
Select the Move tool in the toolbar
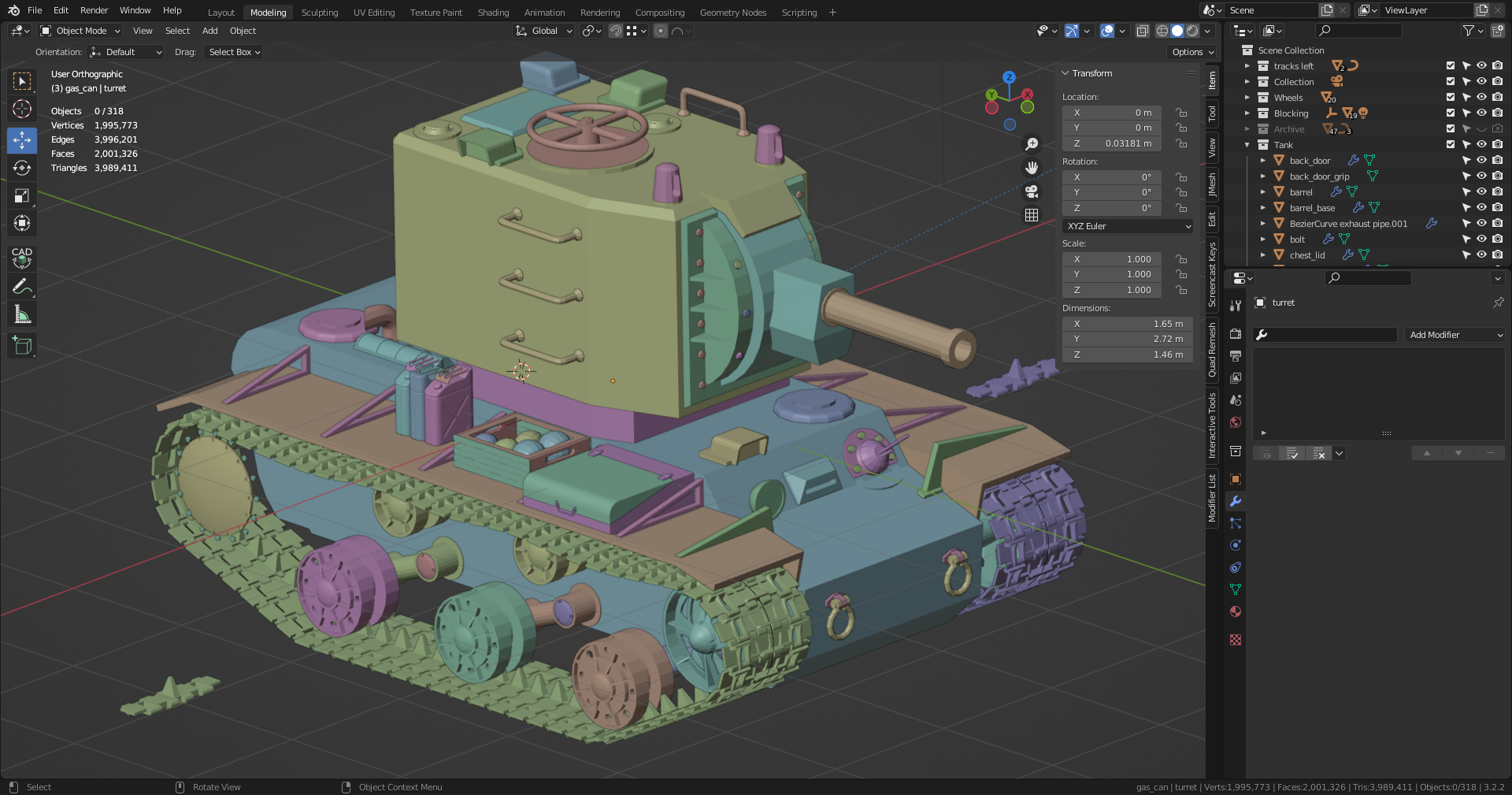click(x=22, y=140)
